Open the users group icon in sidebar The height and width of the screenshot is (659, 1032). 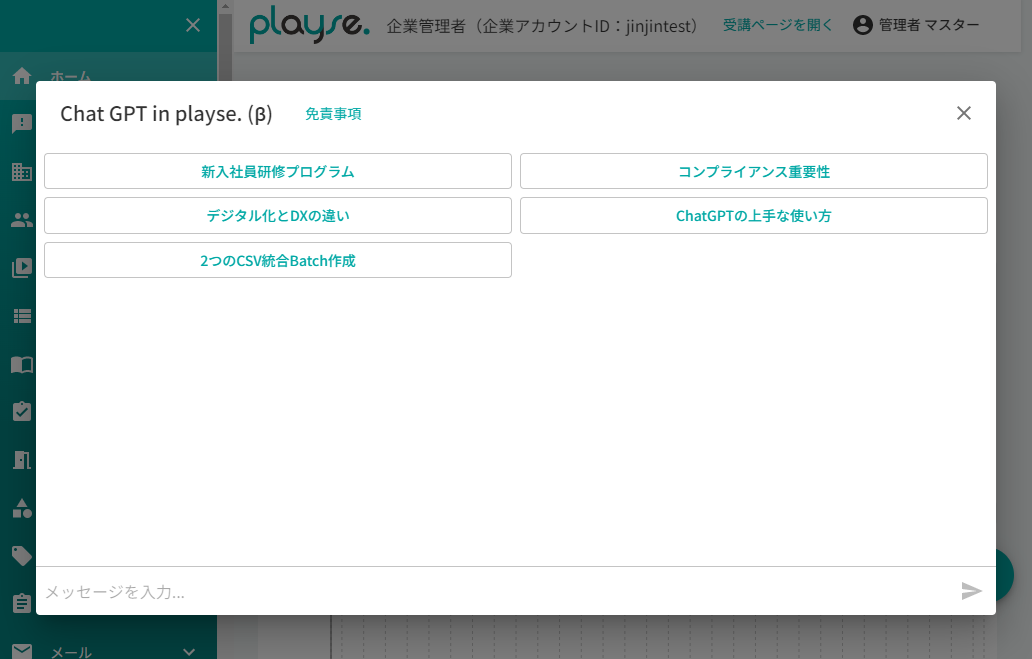22,220
